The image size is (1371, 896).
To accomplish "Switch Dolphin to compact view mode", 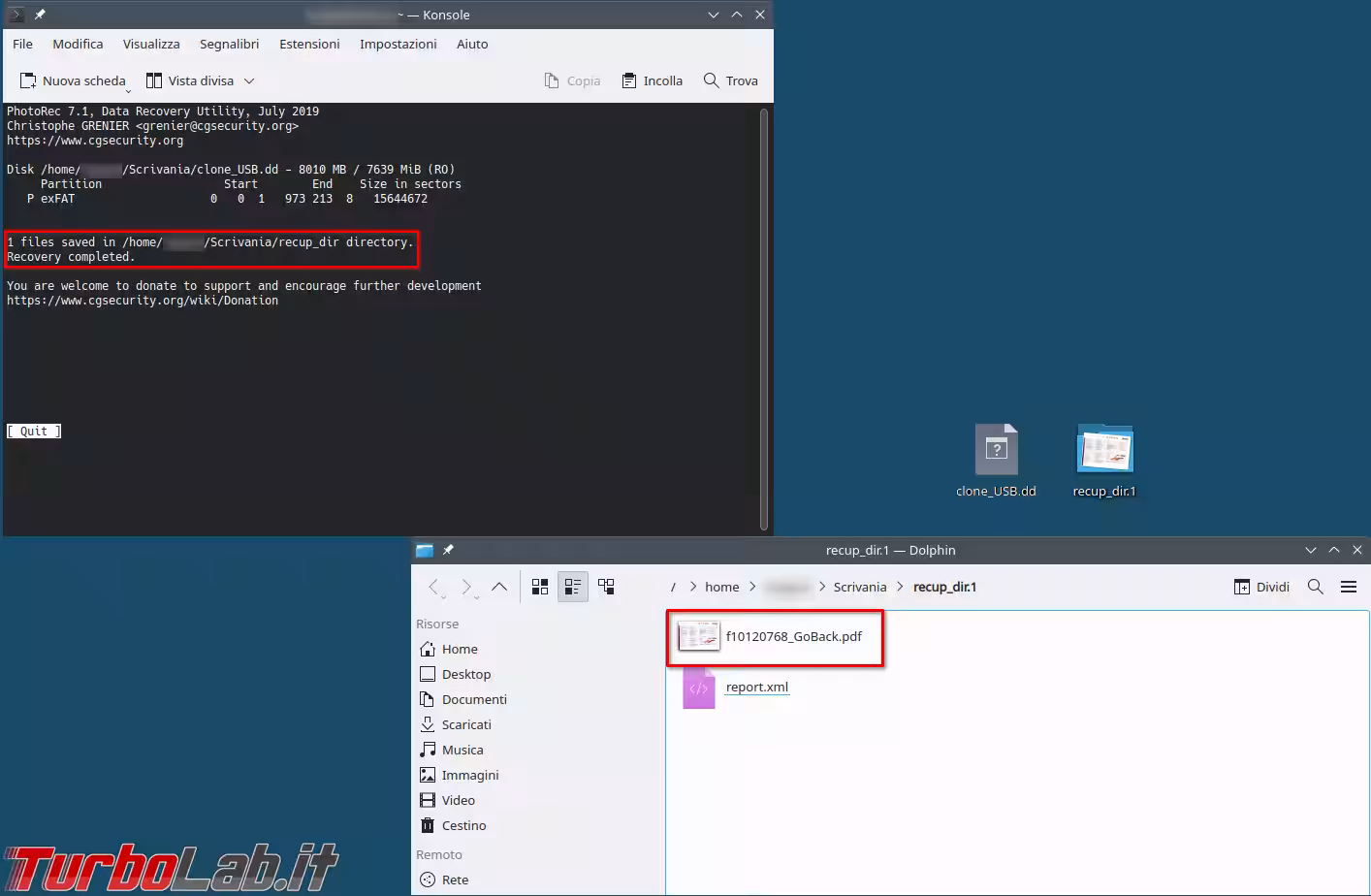I will click(573, 587).
